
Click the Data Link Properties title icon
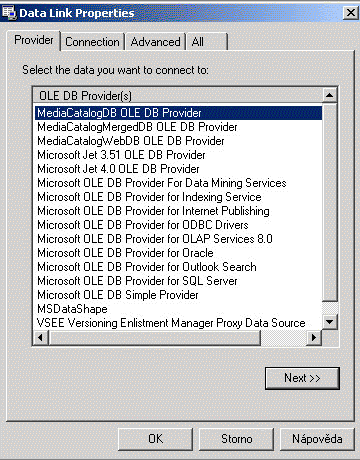point(9,13)
